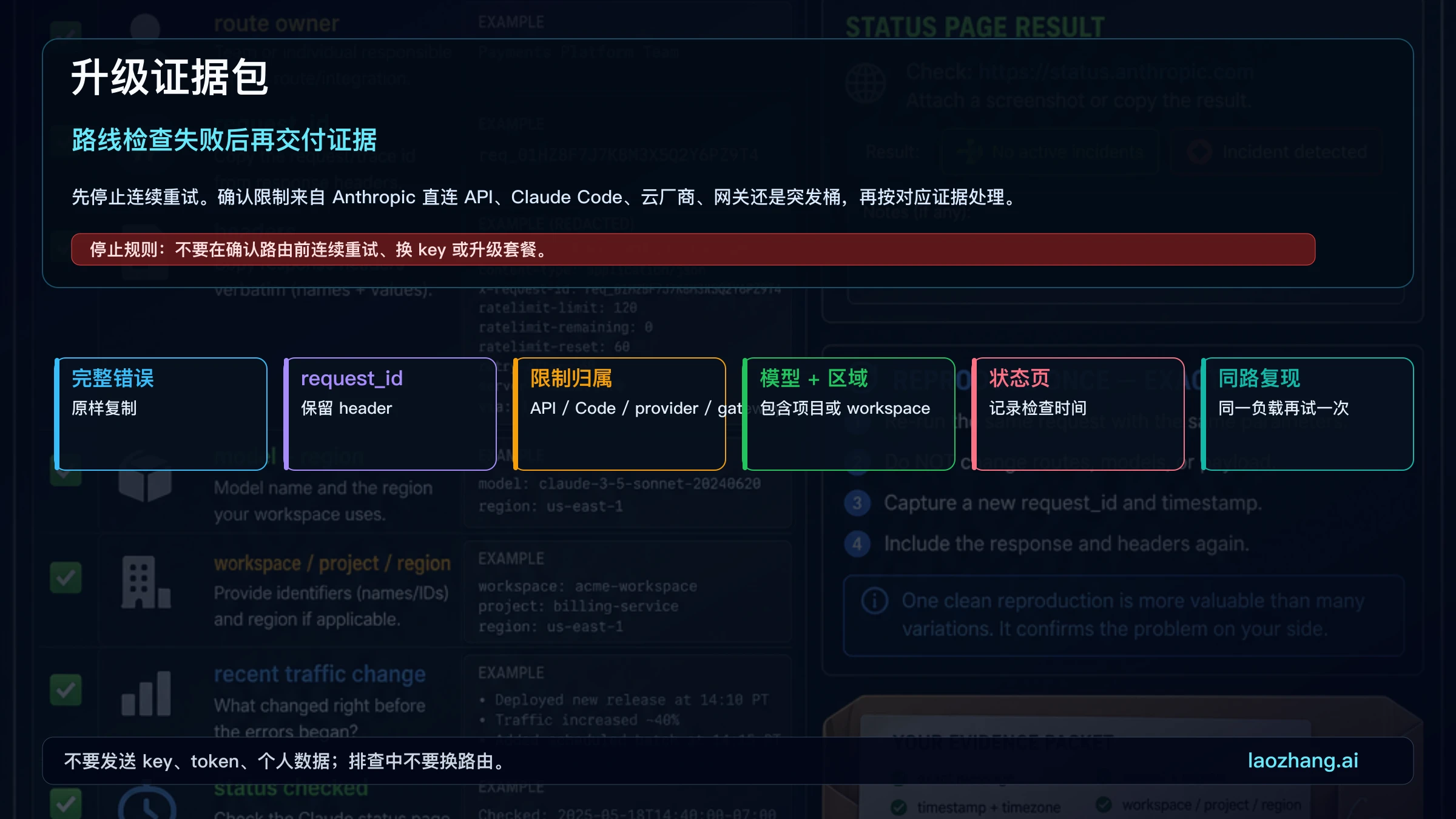Click the line ratelimit-remaining: 0
Viewport: 1456px width, 819px height.
click(x=565, y=327)
